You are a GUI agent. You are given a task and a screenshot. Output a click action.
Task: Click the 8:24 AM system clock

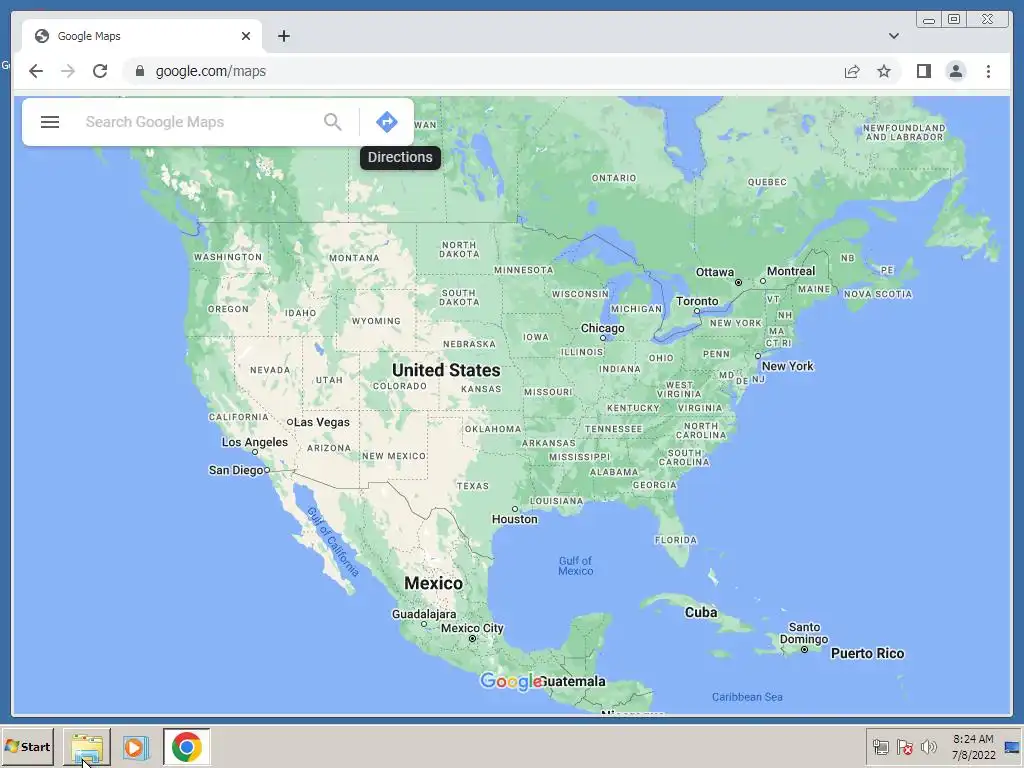coord(973,747)
